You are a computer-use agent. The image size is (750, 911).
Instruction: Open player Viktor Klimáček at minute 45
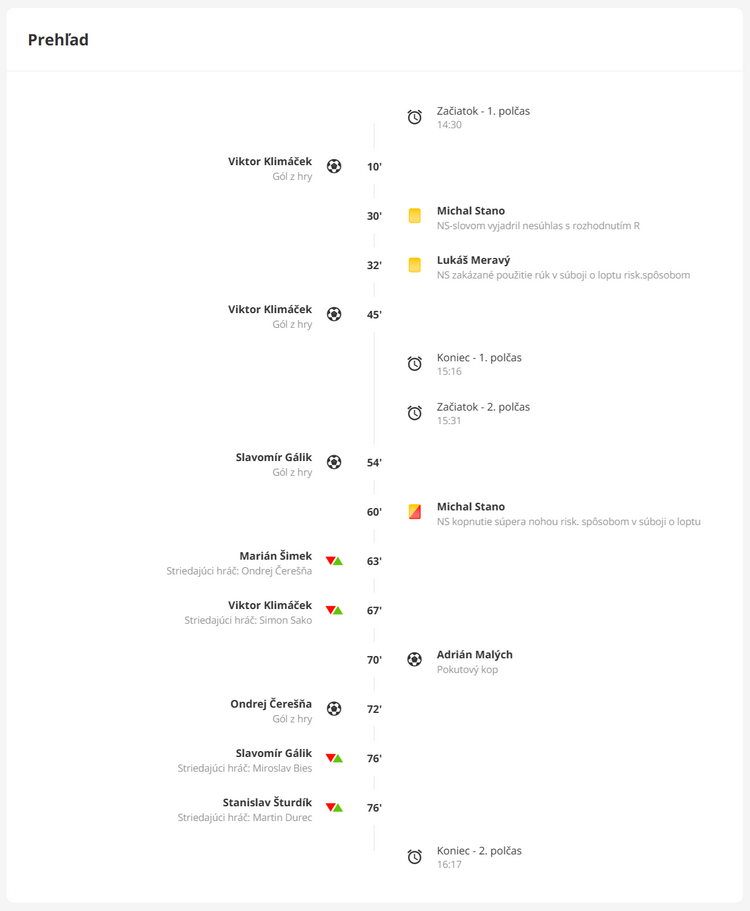(270, 310)
